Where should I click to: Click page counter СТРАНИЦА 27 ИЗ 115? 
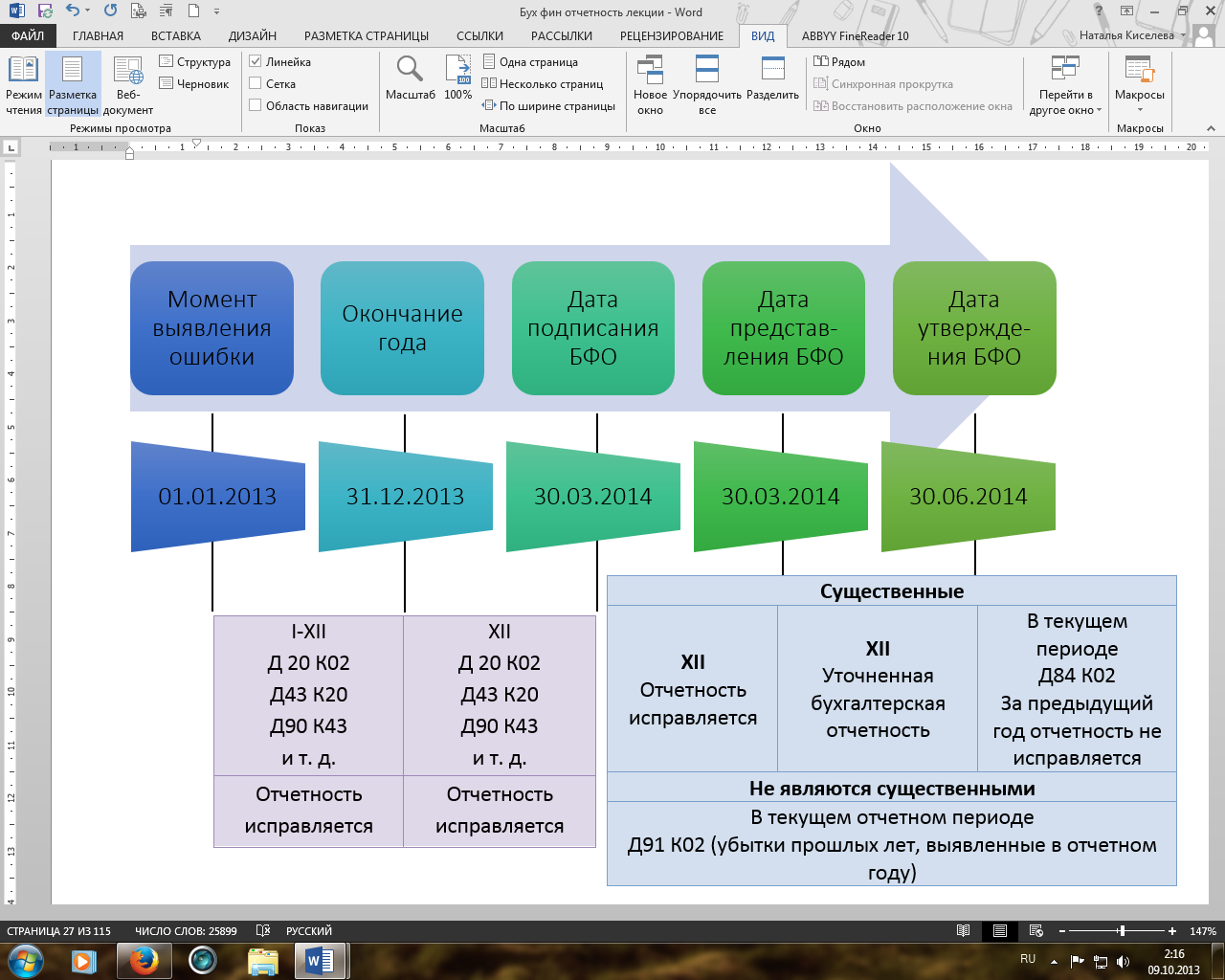58,930
